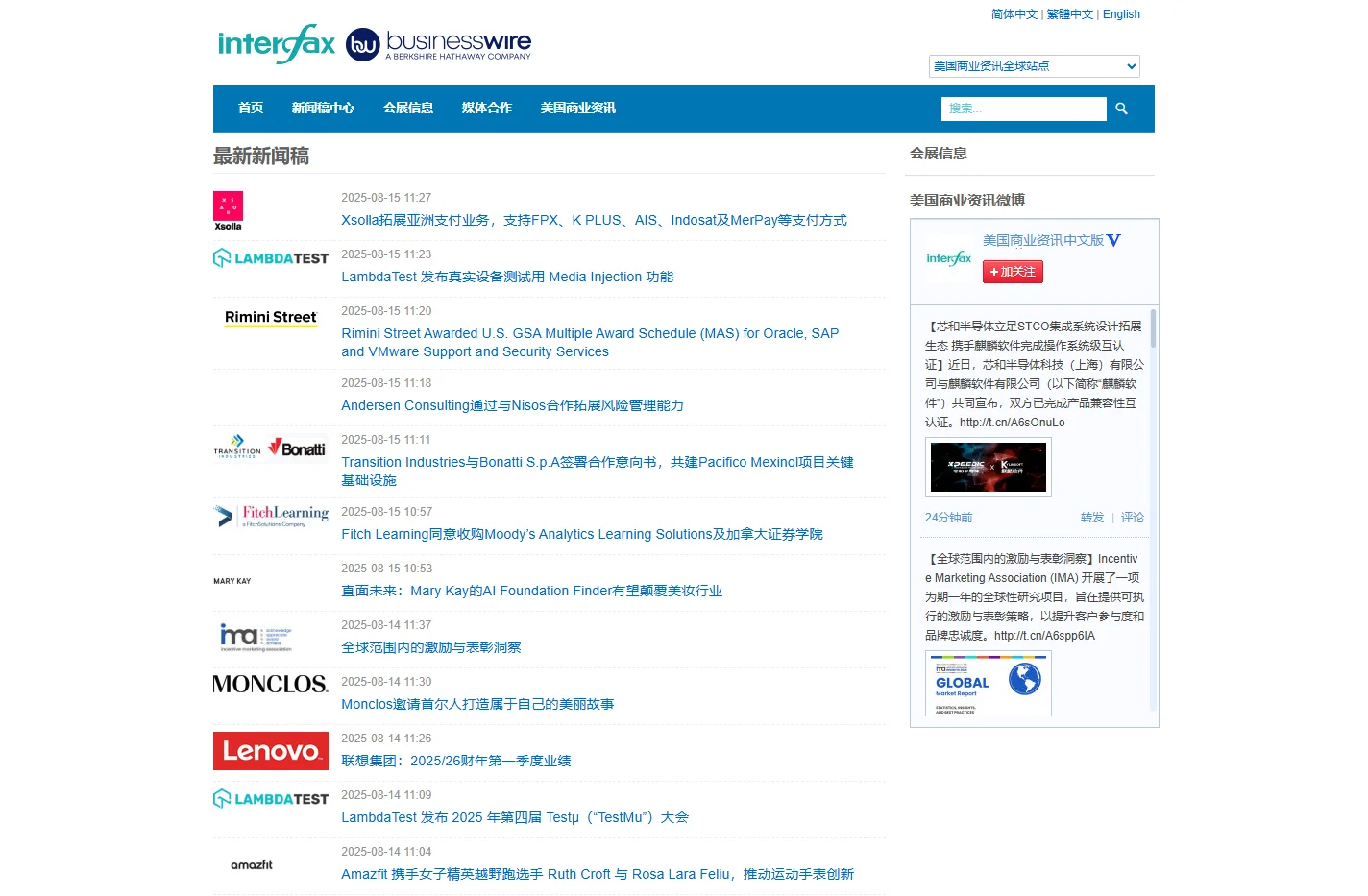
Task: Open t.cn/A6spp6IA link in Weibo post
Action: (1044, 636)
